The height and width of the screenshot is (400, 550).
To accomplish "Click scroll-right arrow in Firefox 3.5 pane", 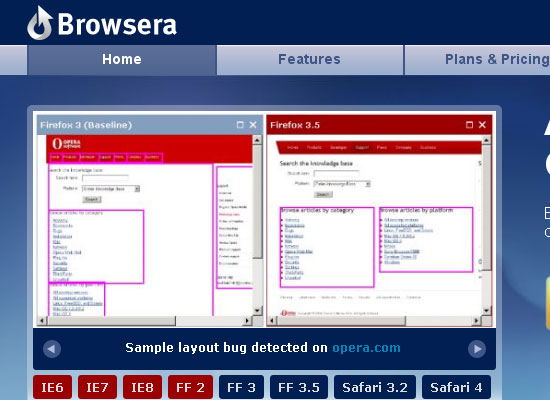I will (476, 320).
